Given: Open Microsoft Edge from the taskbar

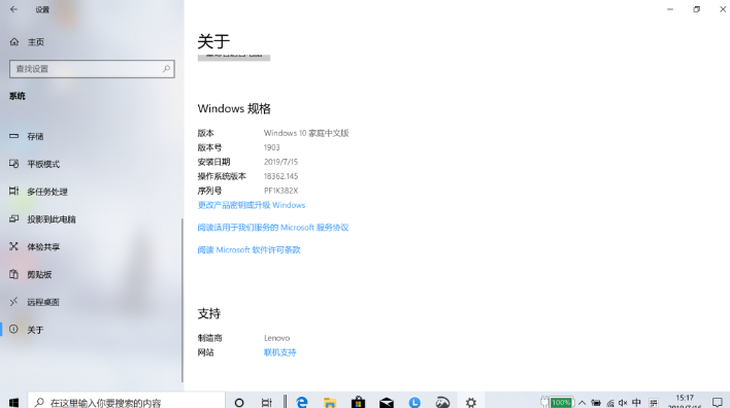Looking at the screenshot, I should pos(301,402).
